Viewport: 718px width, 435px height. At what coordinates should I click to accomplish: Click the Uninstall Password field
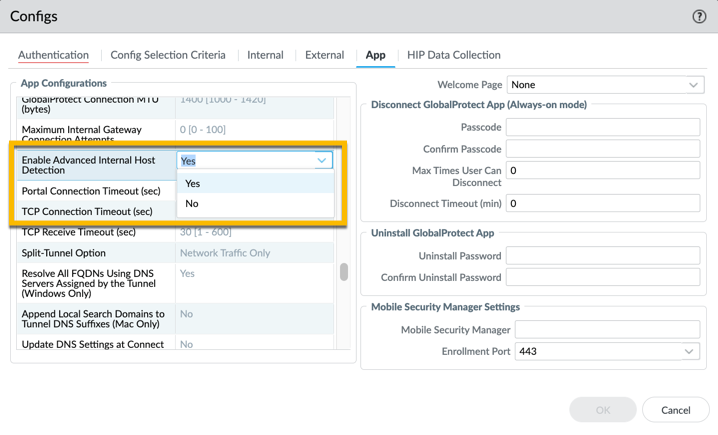[602, 256]
